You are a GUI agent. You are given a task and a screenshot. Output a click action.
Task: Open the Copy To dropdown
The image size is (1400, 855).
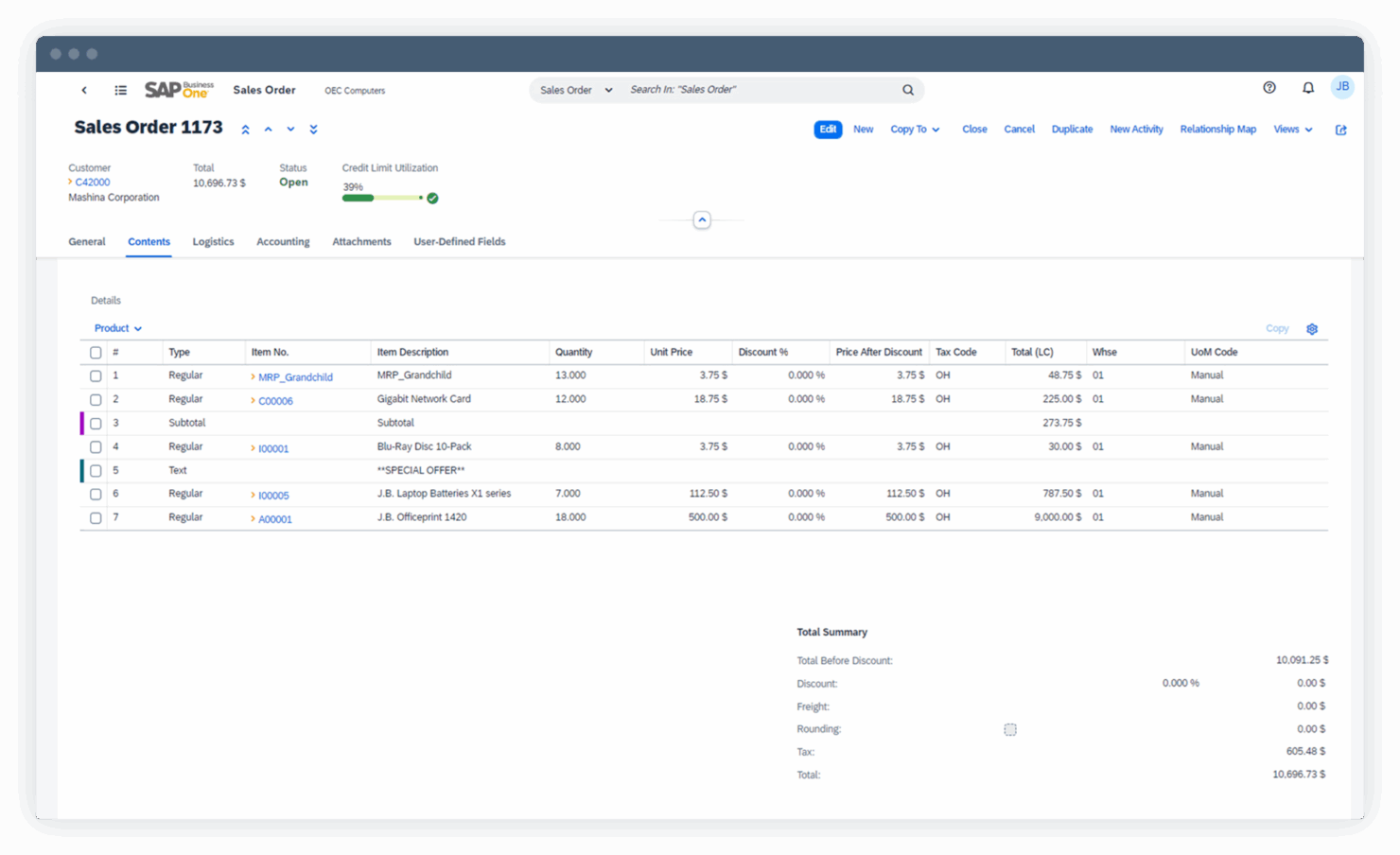point(914,129)
